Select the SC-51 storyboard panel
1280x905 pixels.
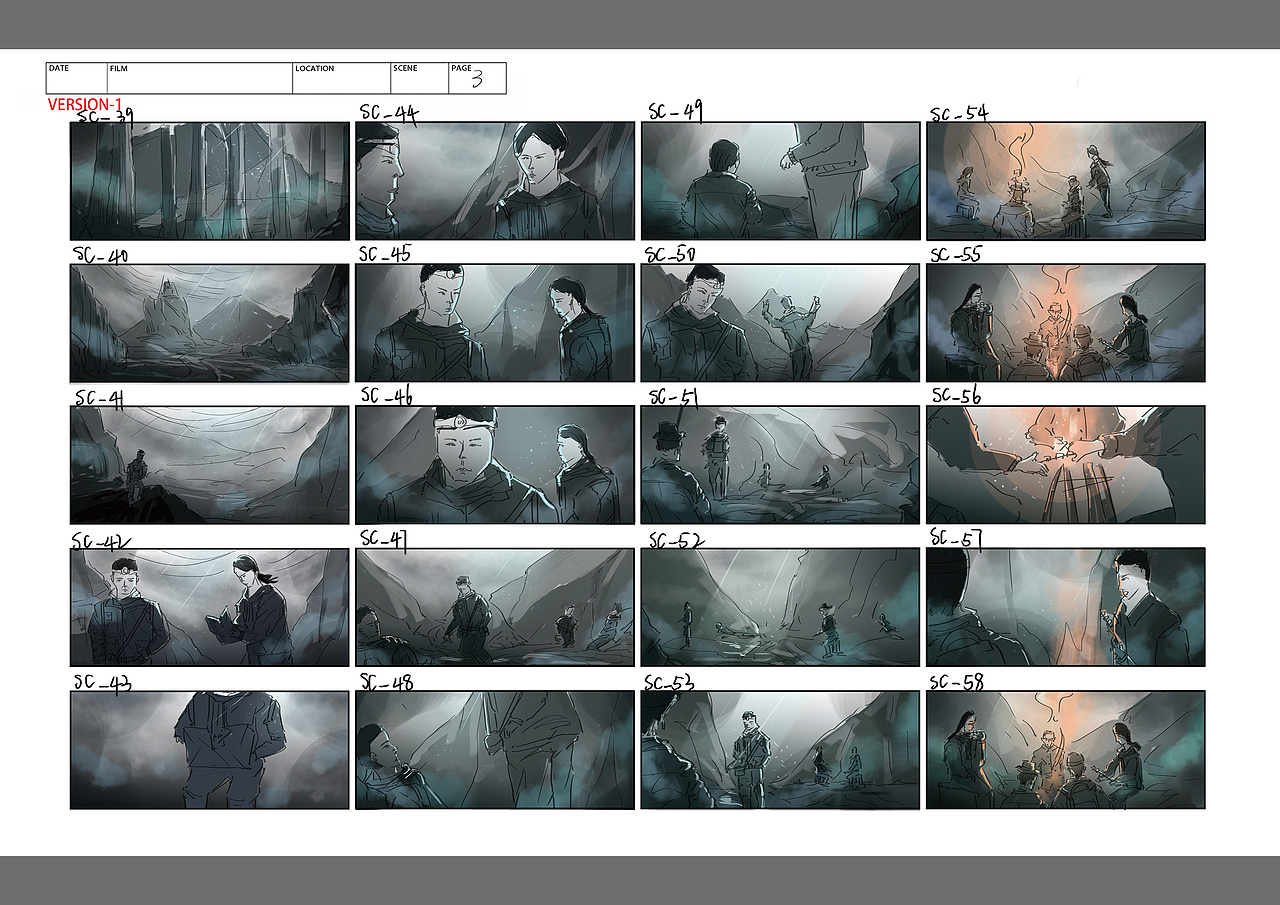[780, 465]
